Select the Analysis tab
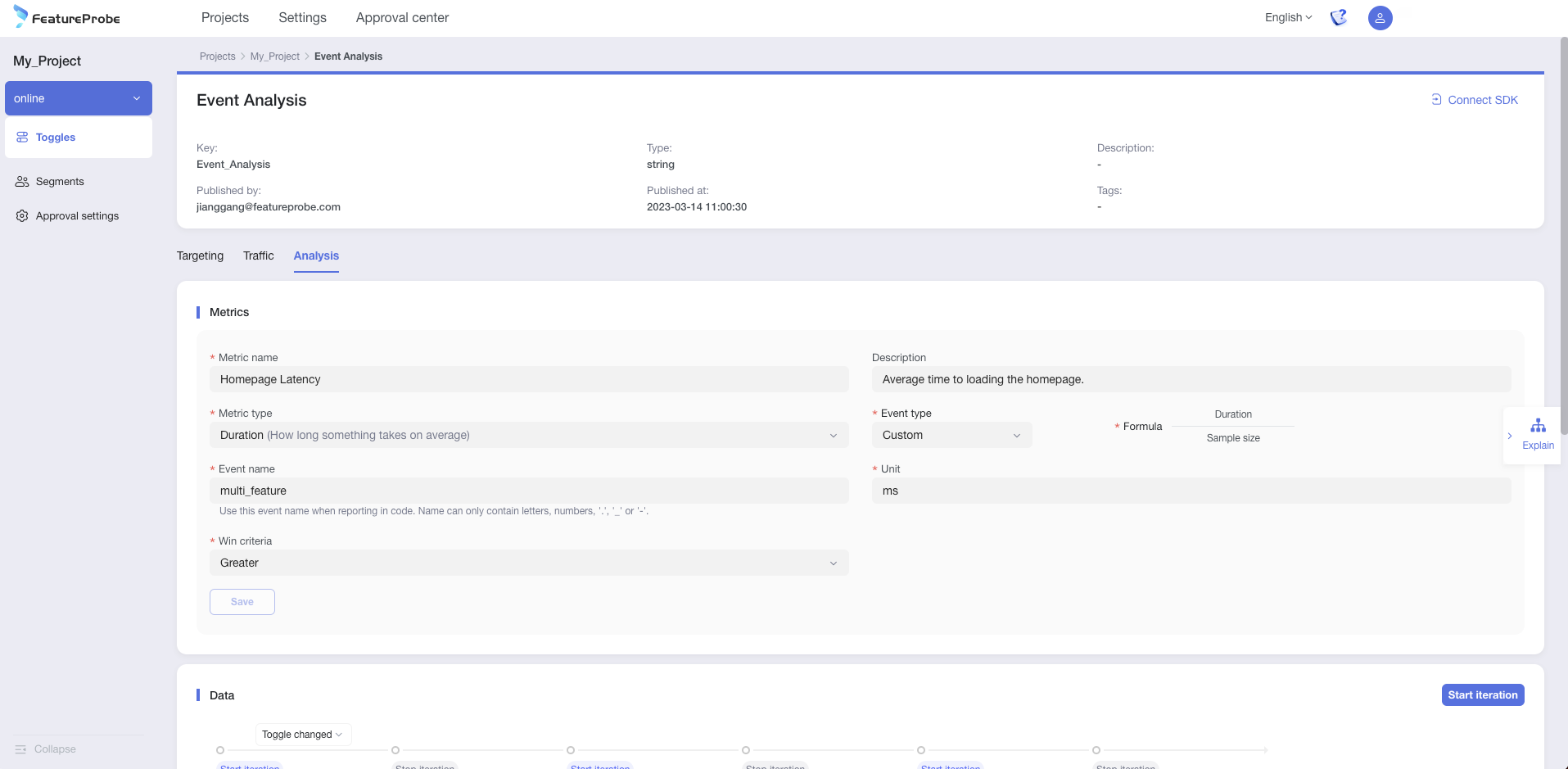This screenshot has height=769, width=1568. (316, 256)
